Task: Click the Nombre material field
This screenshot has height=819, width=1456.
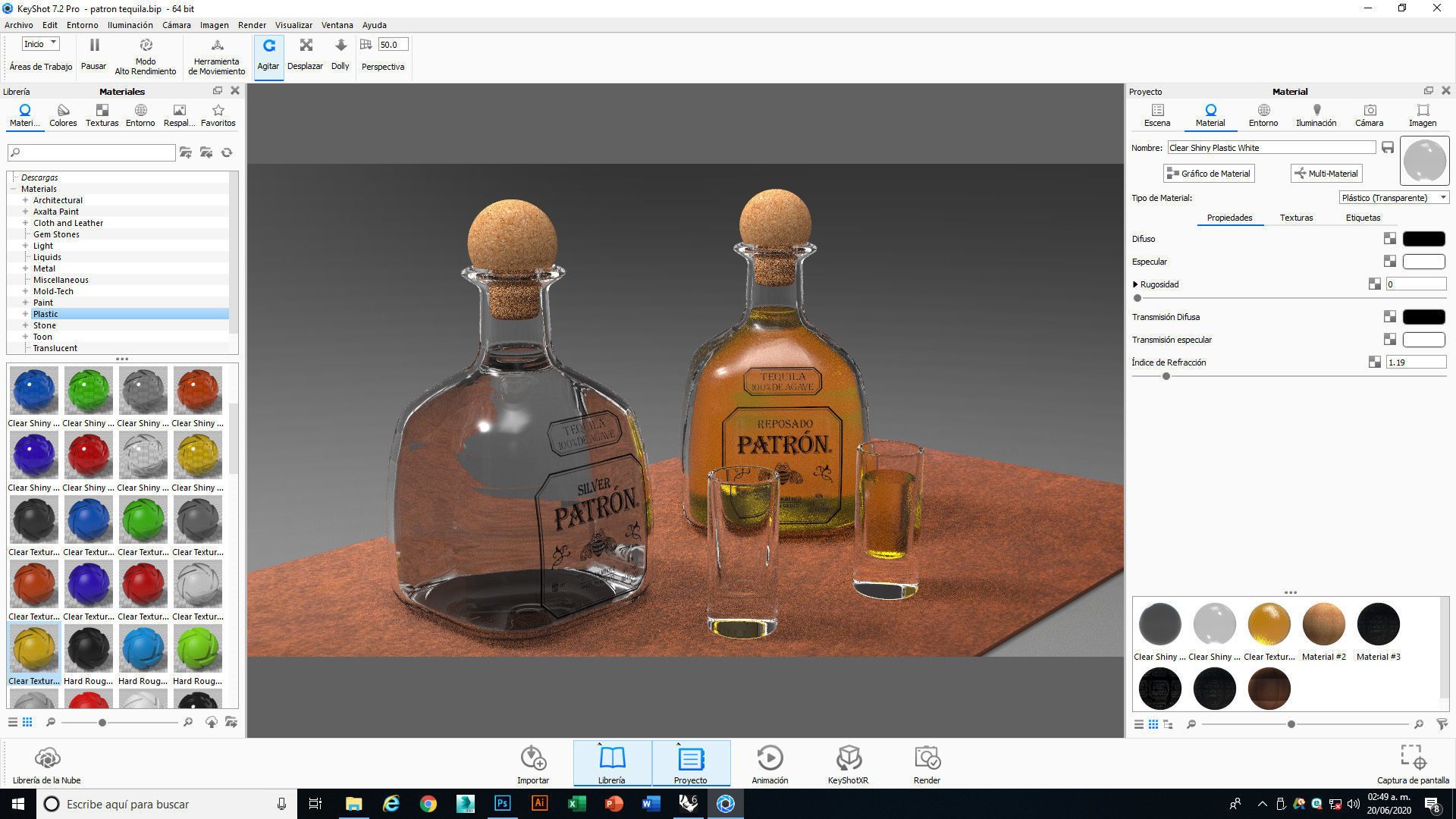Action: click(1271, 148)
